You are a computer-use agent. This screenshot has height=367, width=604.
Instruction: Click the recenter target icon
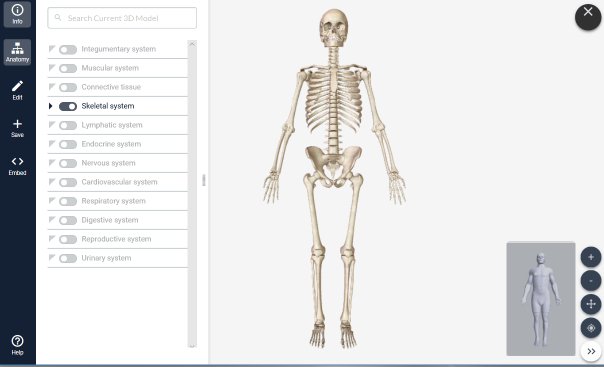[x=591, y=328]
